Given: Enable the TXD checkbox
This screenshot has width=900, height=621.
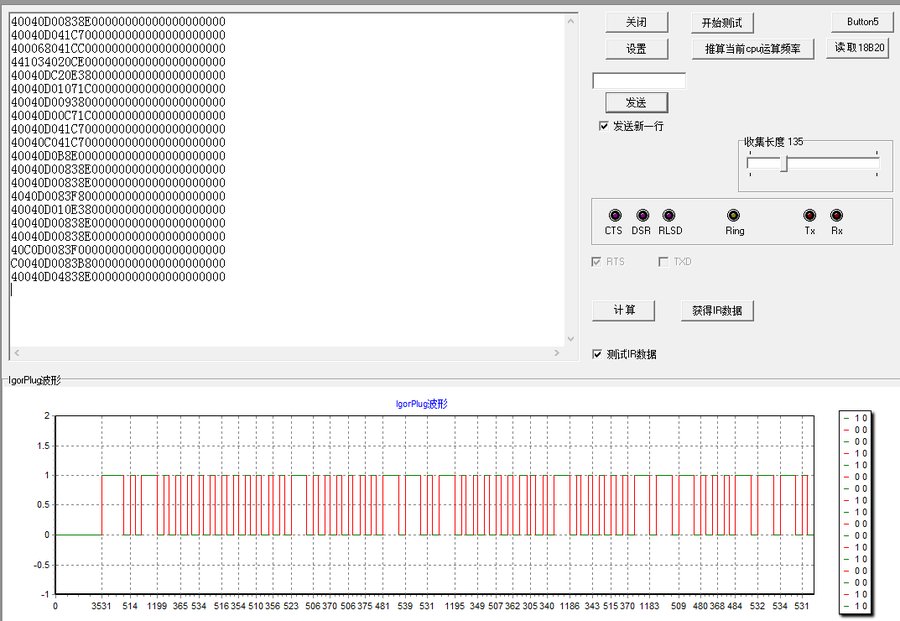Looking at the screenshot, I should pos(664,261).
